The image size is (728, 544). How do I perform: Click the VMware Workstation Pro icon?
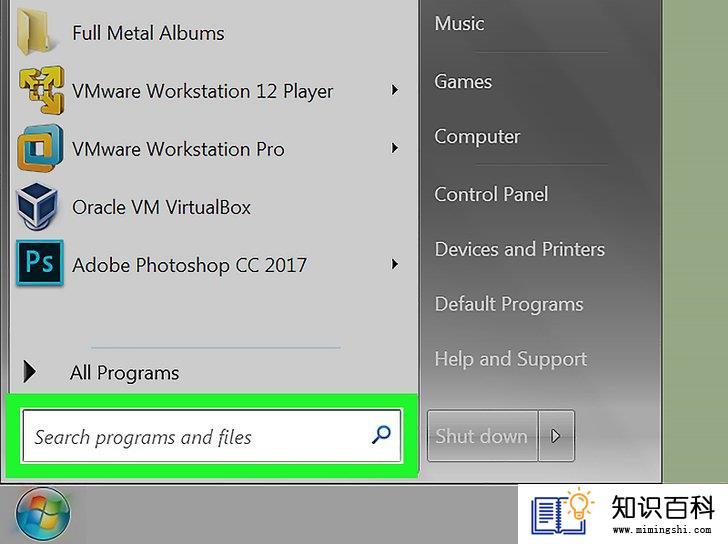(x=40, y=148)
